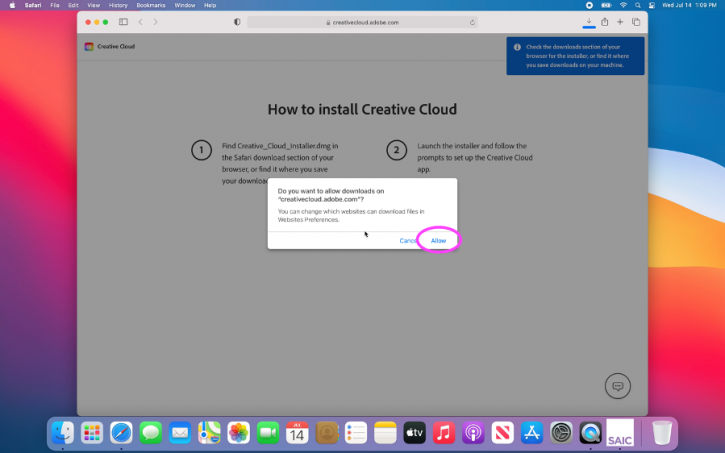
Task: Open the Trash from the Dock
Action: pyautogui.click(x=662, y=433)
